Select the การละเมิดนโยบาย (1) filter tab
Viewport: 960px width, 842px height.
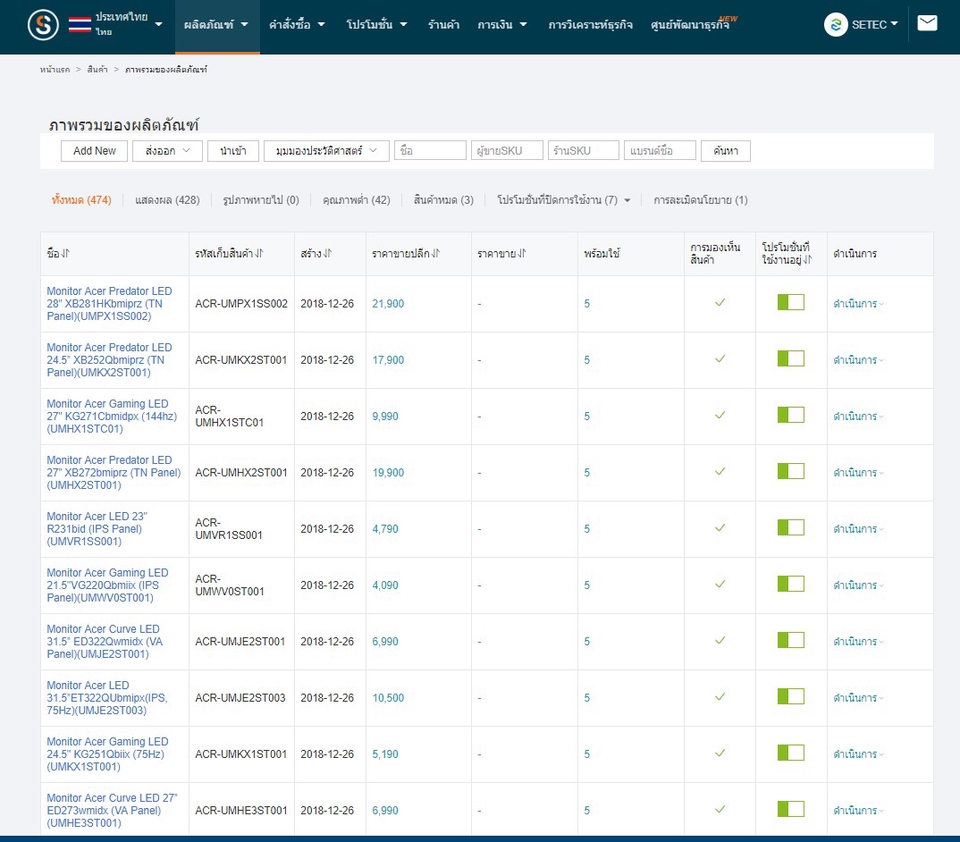click(x=700, y=200)
